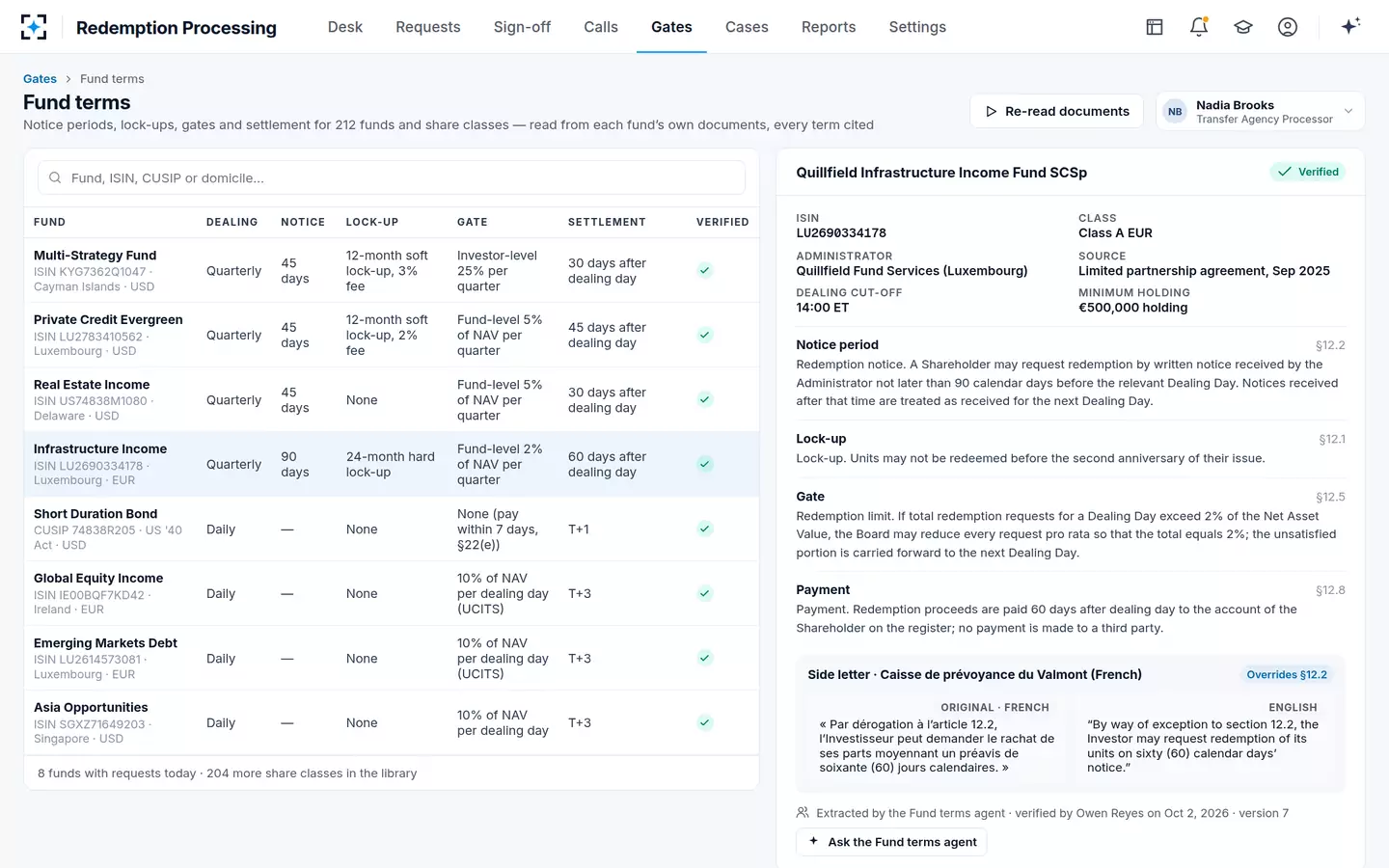Screen dimensions: 1389x868
Task: Switch to the Sign-off tab
Action: coord(522,27)
